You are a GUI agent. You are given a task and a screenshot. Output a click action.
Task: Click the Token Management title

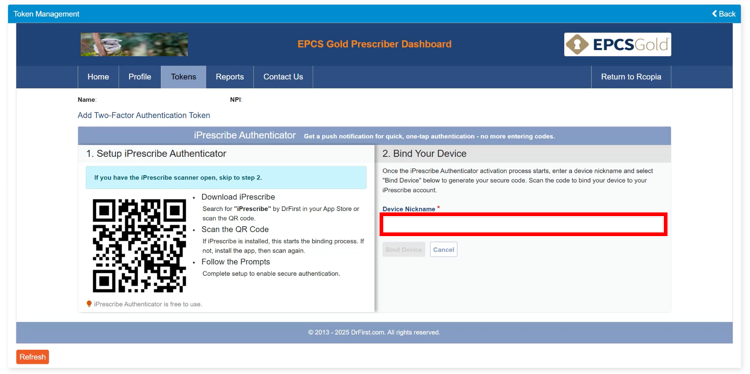coord(46,14)
